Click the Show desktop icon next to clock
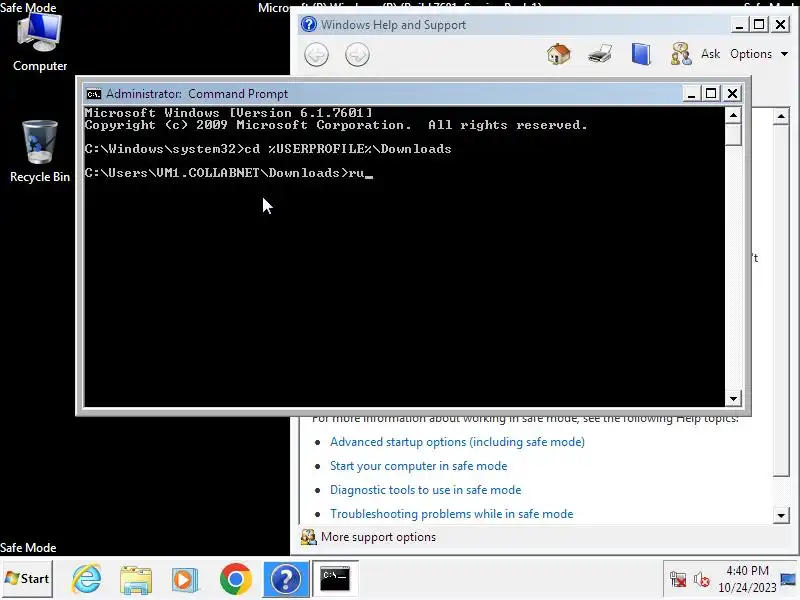 coord(788,580)
